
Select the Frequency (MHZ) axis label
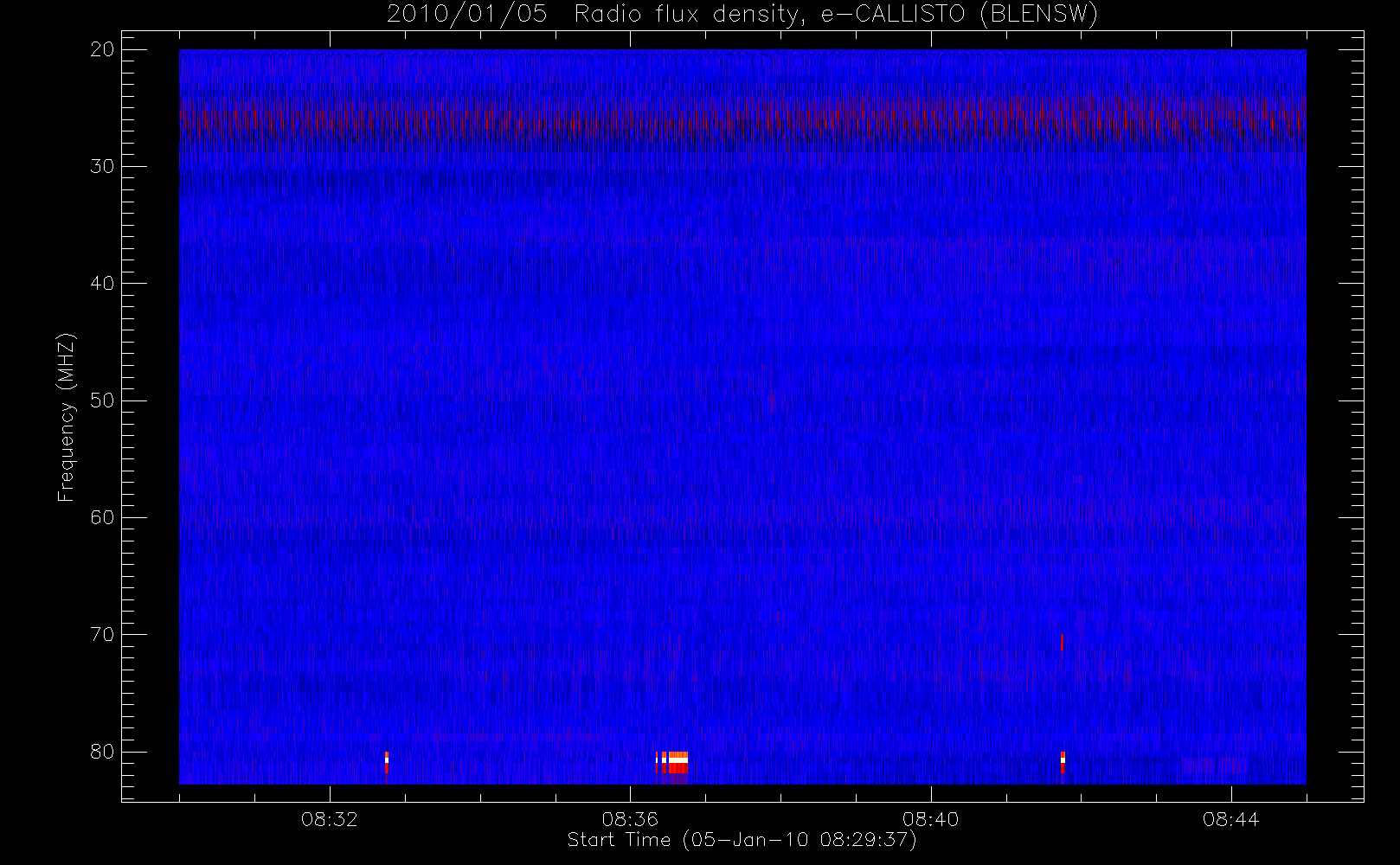66,417
